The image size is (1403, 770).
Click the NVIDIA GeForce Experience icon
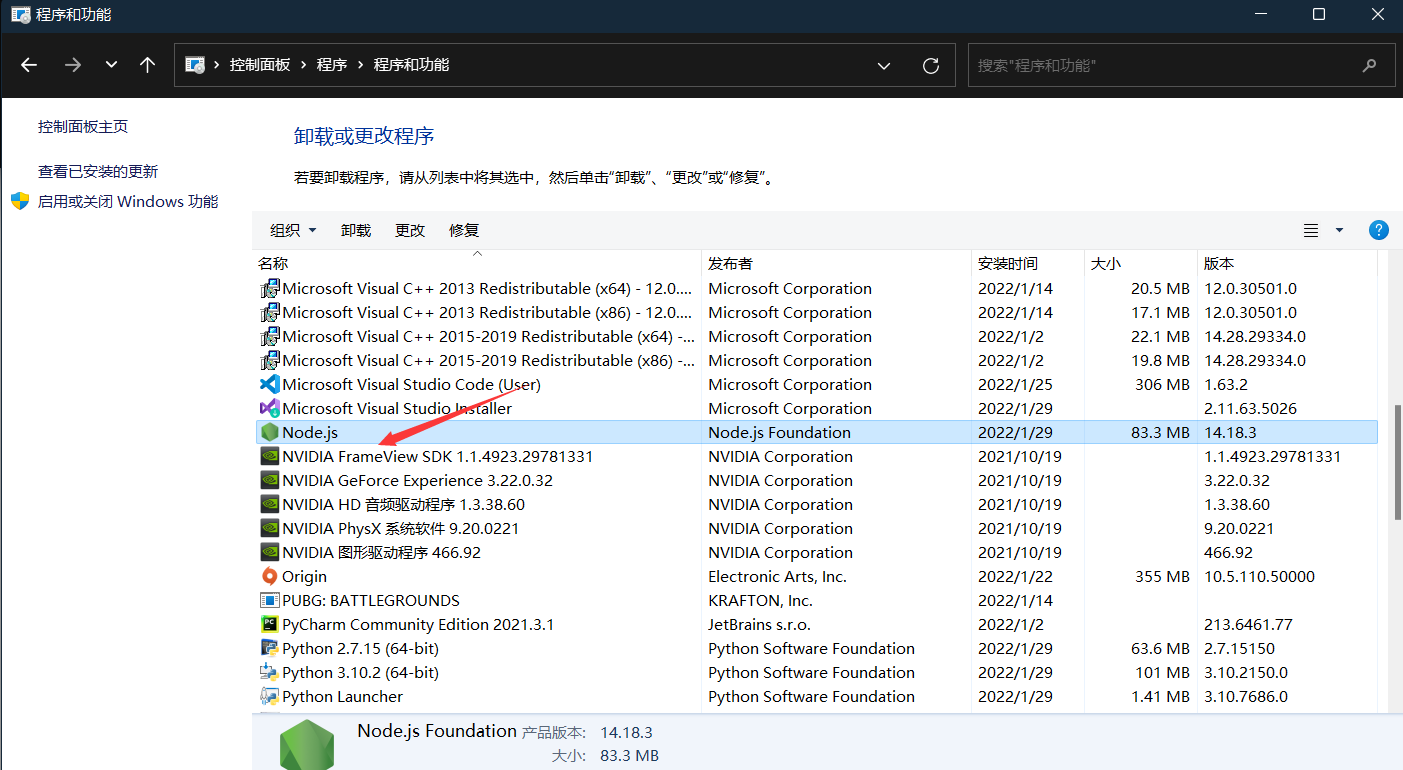click(270, 480)
